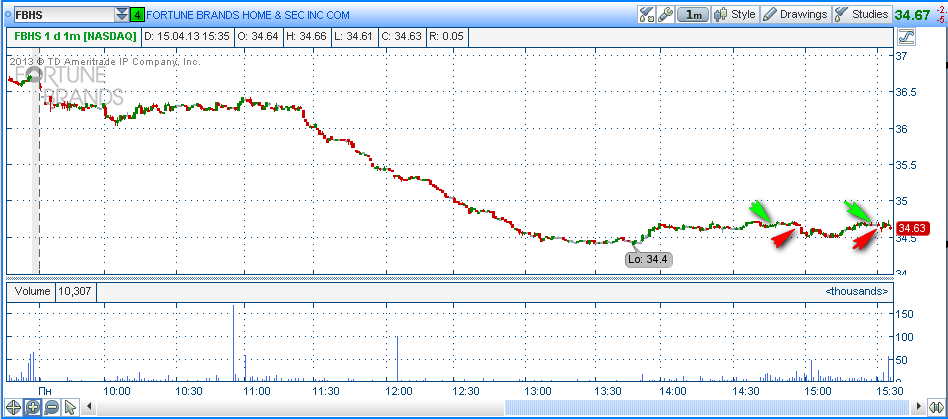Click the Volume label in lower panel
948x419 pixels.
pos(32,291)
